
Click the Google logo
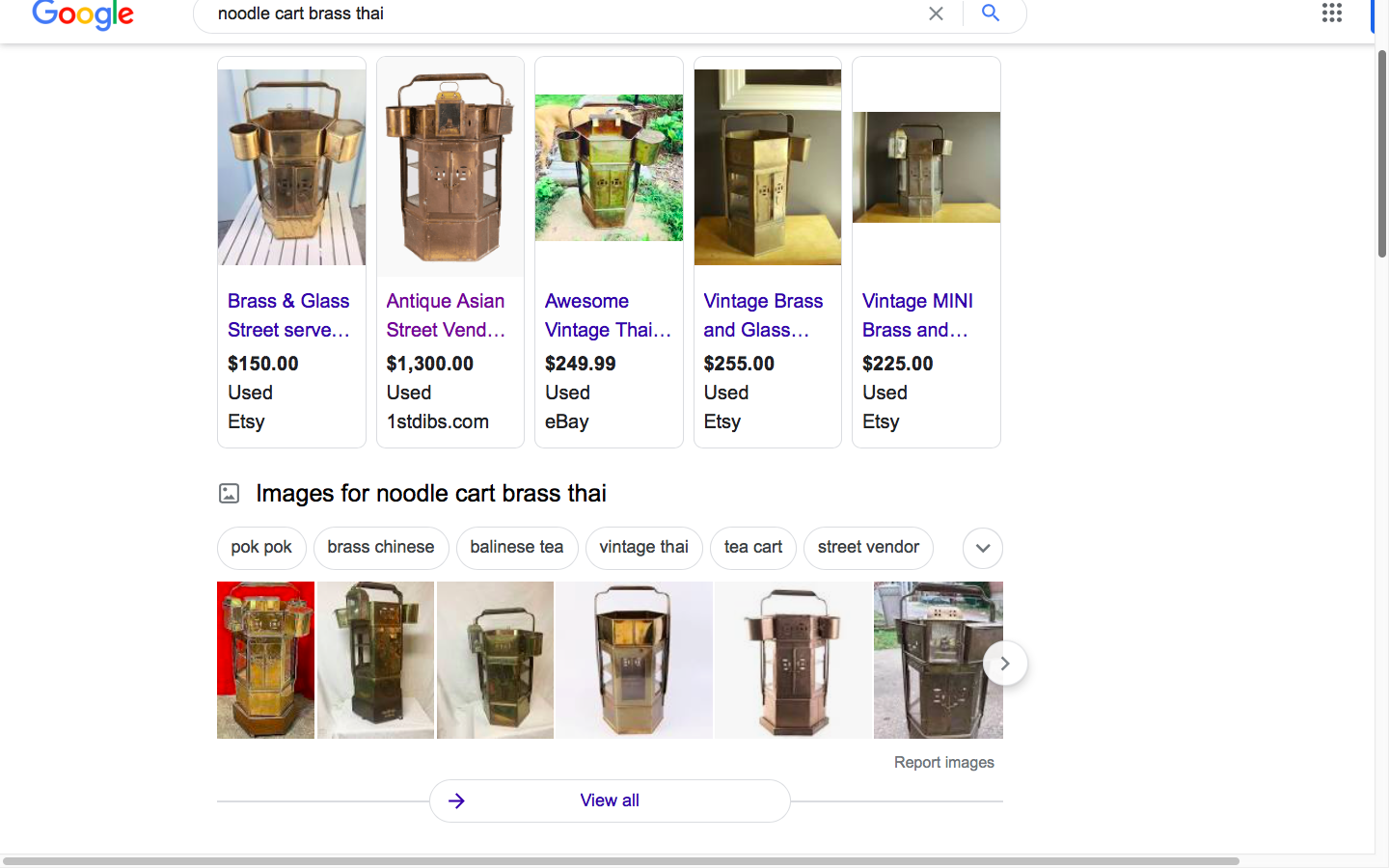tap(83, 14)
